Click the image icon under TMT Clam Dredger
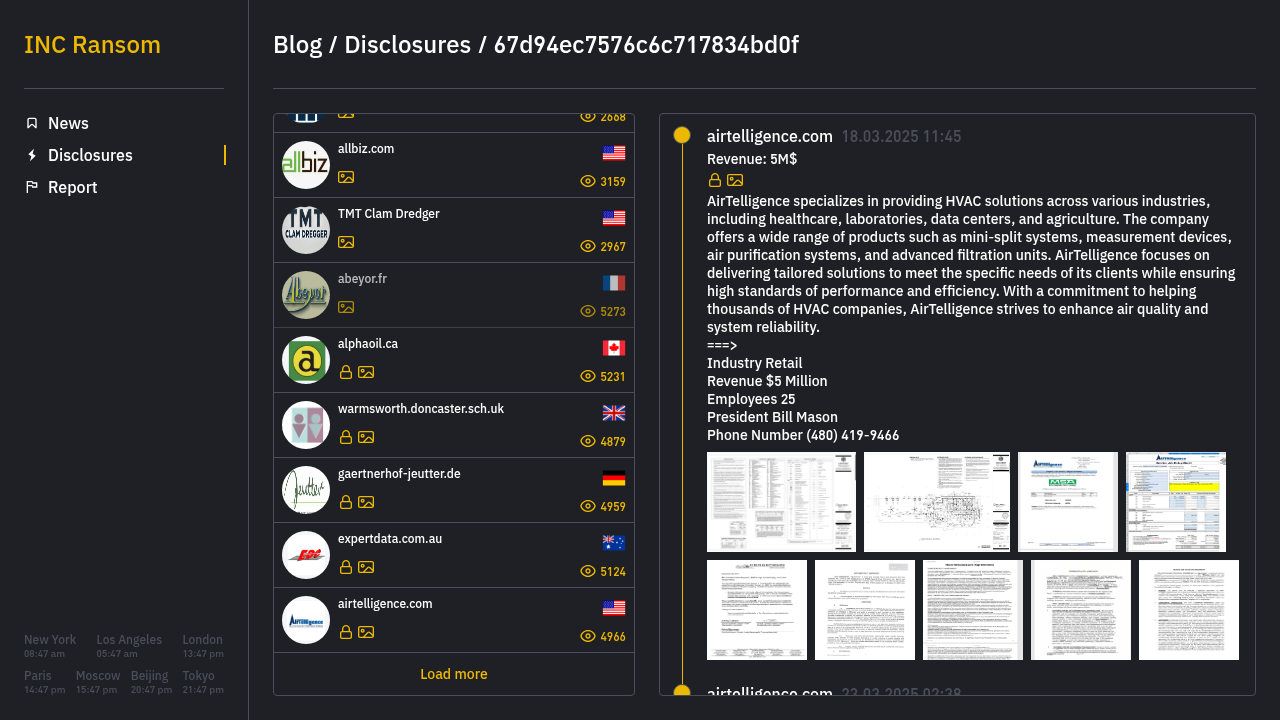Screen dimensions: 1280x720 (x=346, y=242)
